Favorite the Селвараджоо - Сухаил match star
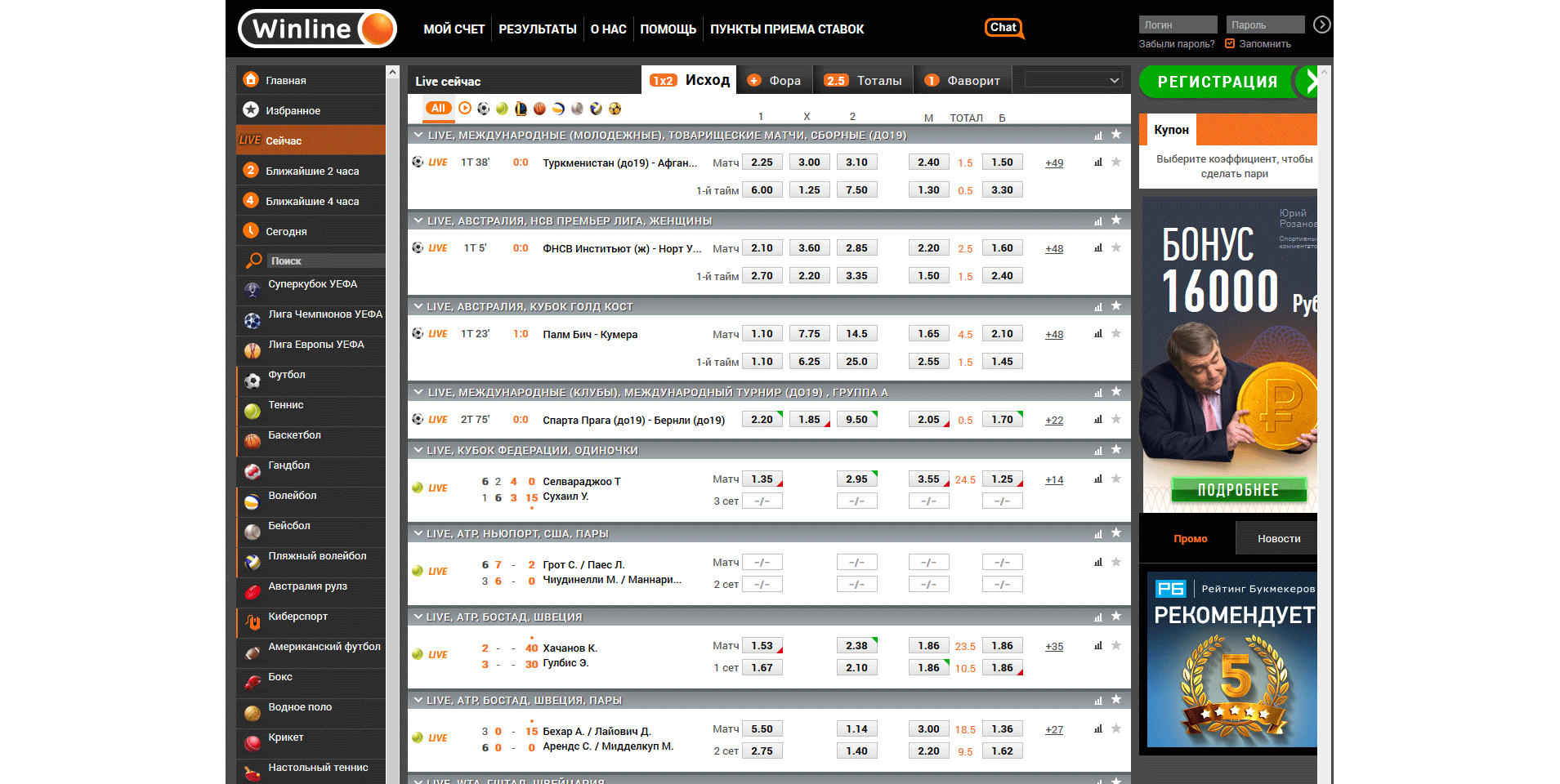Viewport: 1560px width, 784px height. point(1116,479)
